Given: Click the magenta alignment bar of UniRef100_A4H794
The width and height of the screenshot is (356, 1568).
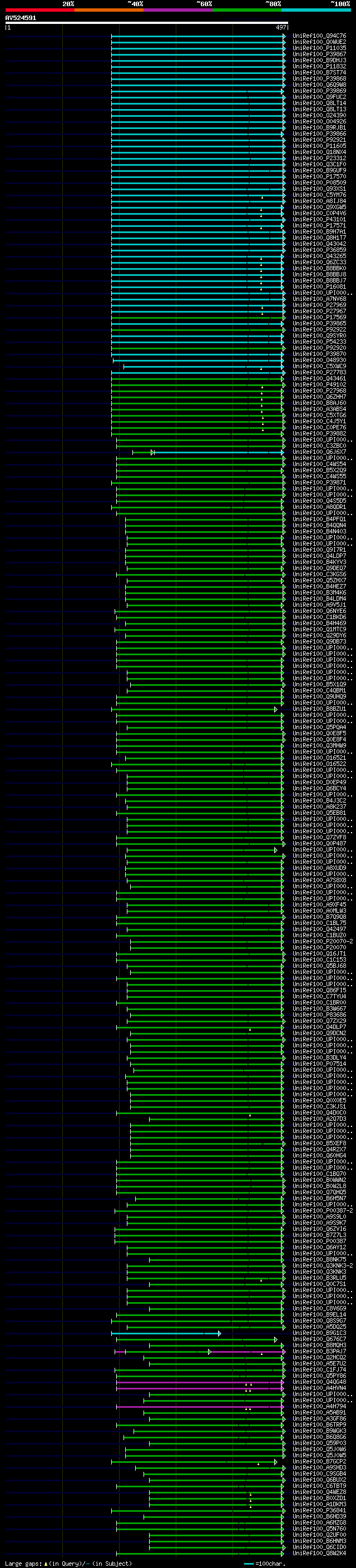Looking at the screenshot, I should 200,1407.
